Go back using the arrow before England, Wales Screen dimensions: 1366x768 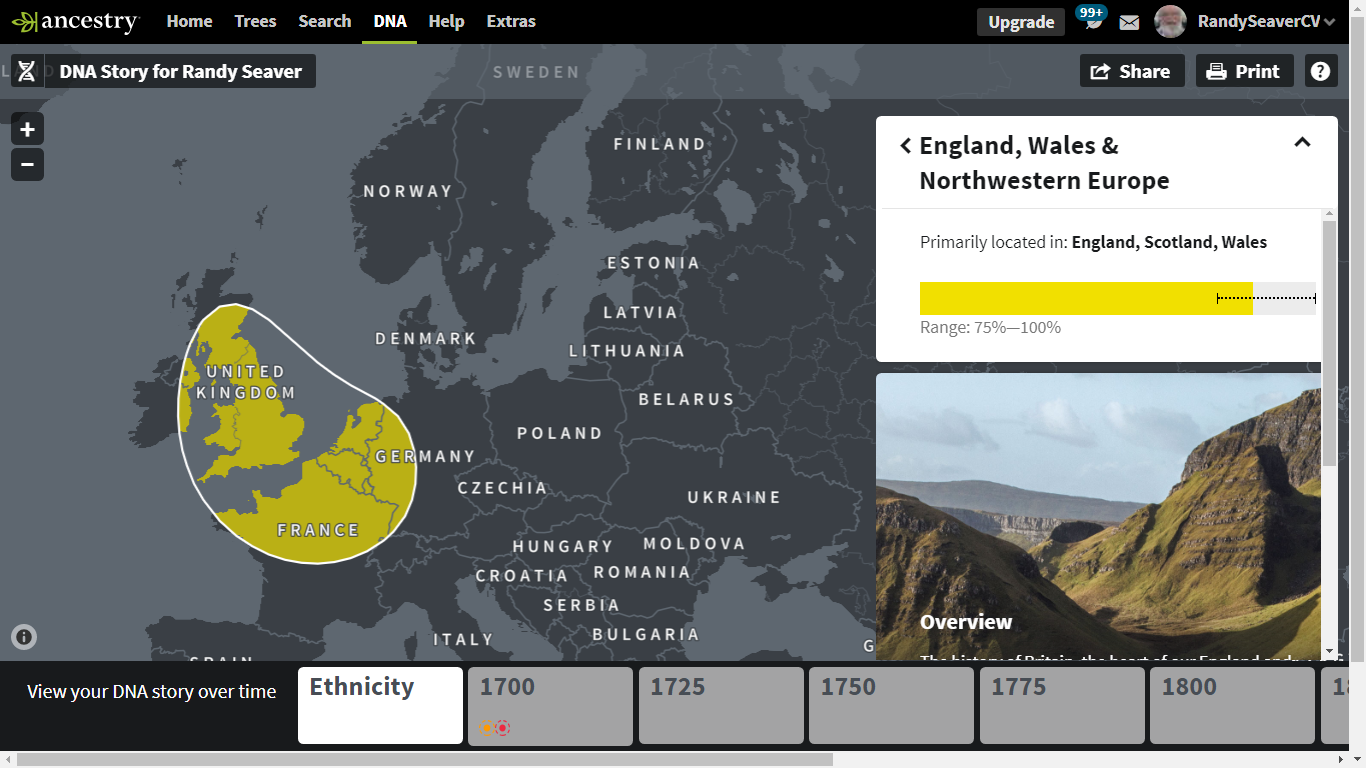pos(905,145)
